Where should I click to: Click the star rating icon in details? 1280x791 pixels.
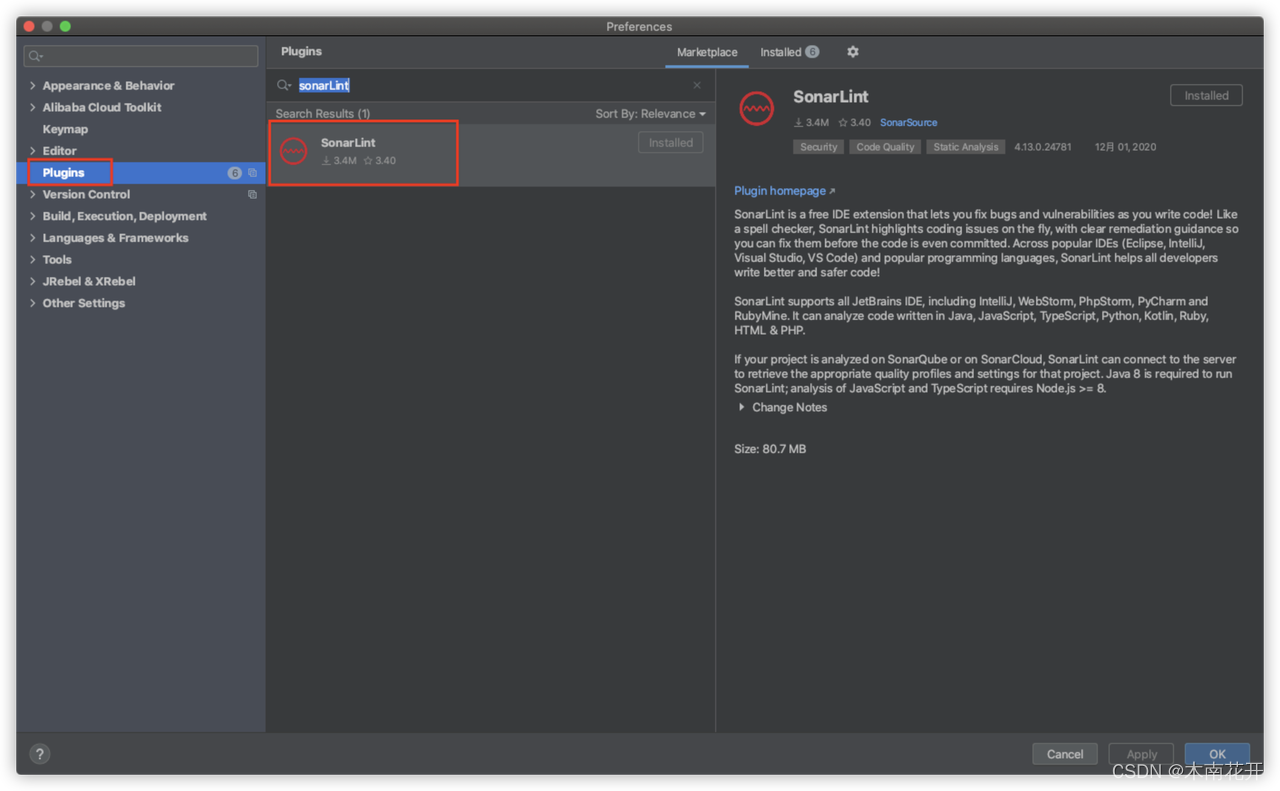click(x=843, y=123)
